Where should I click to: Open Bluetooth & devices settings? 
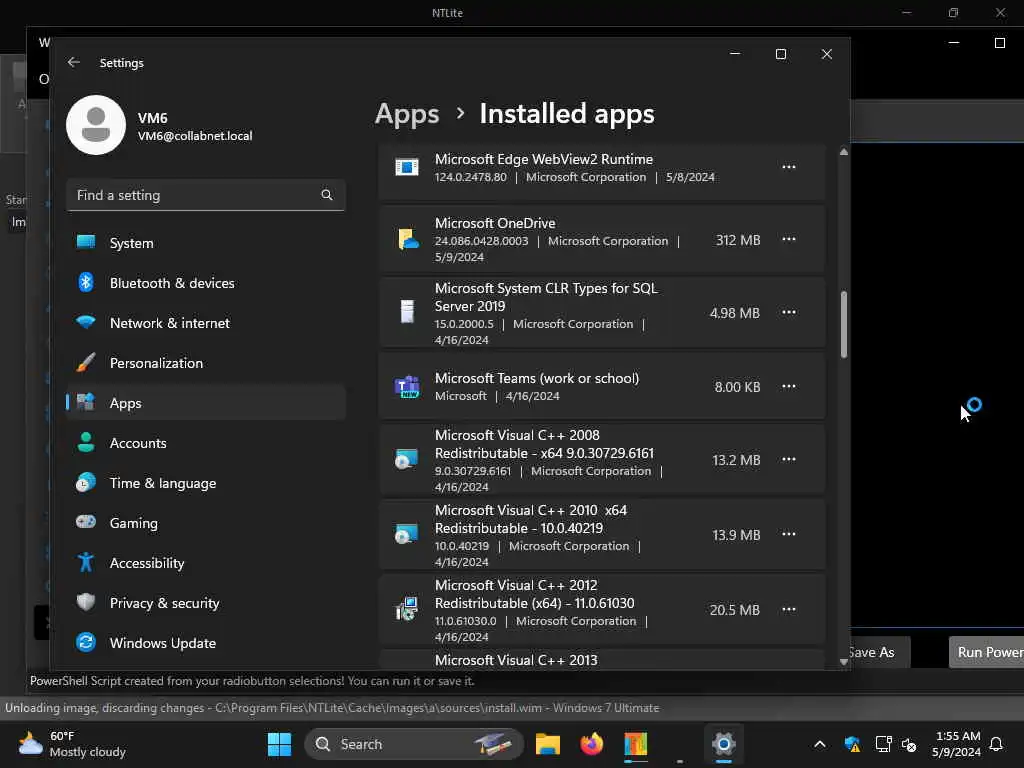pyautogui.click(x=206, y=283)
